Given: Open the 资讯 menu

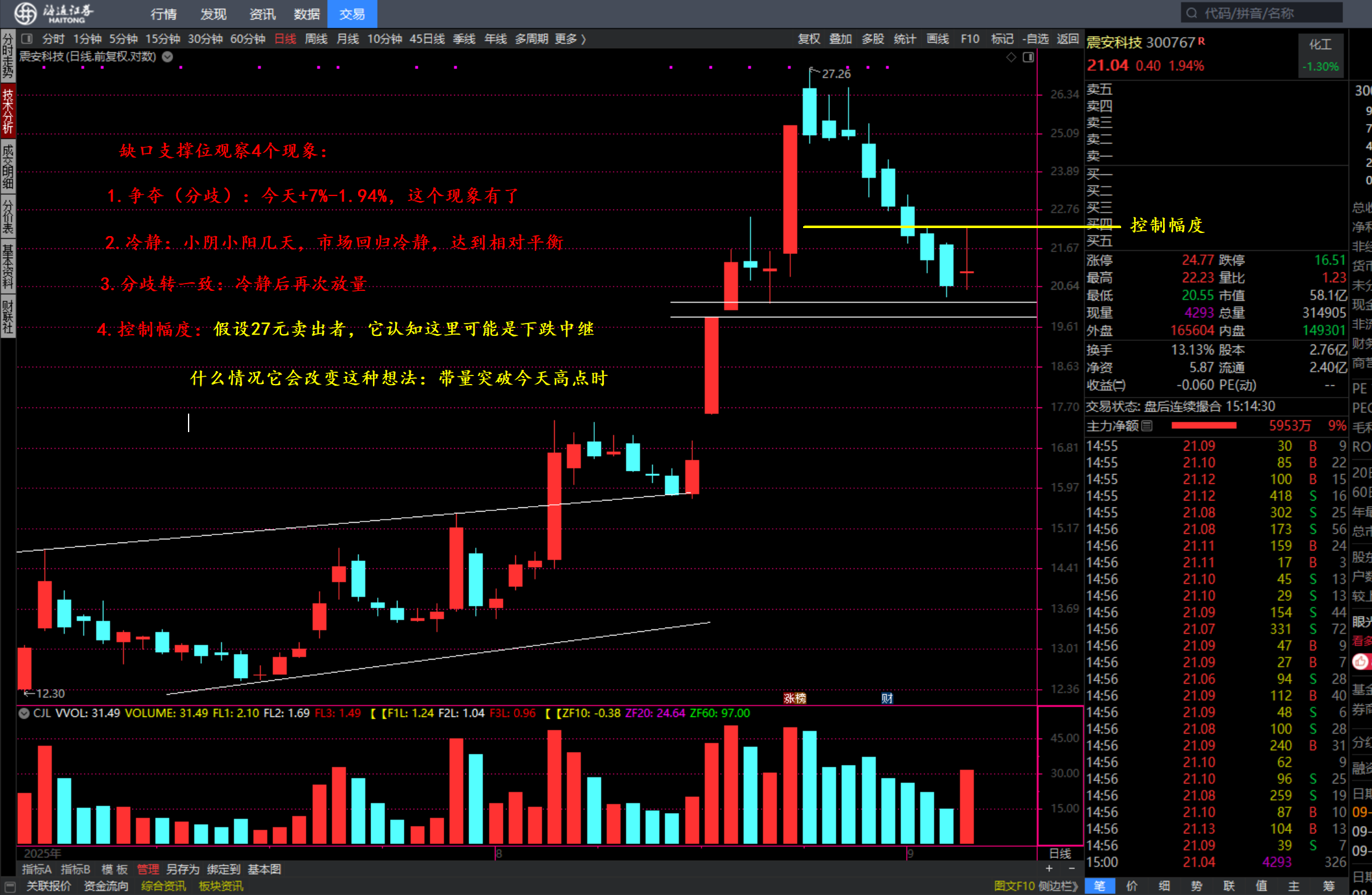Looking at the screenshot, I should coord(263,14).
